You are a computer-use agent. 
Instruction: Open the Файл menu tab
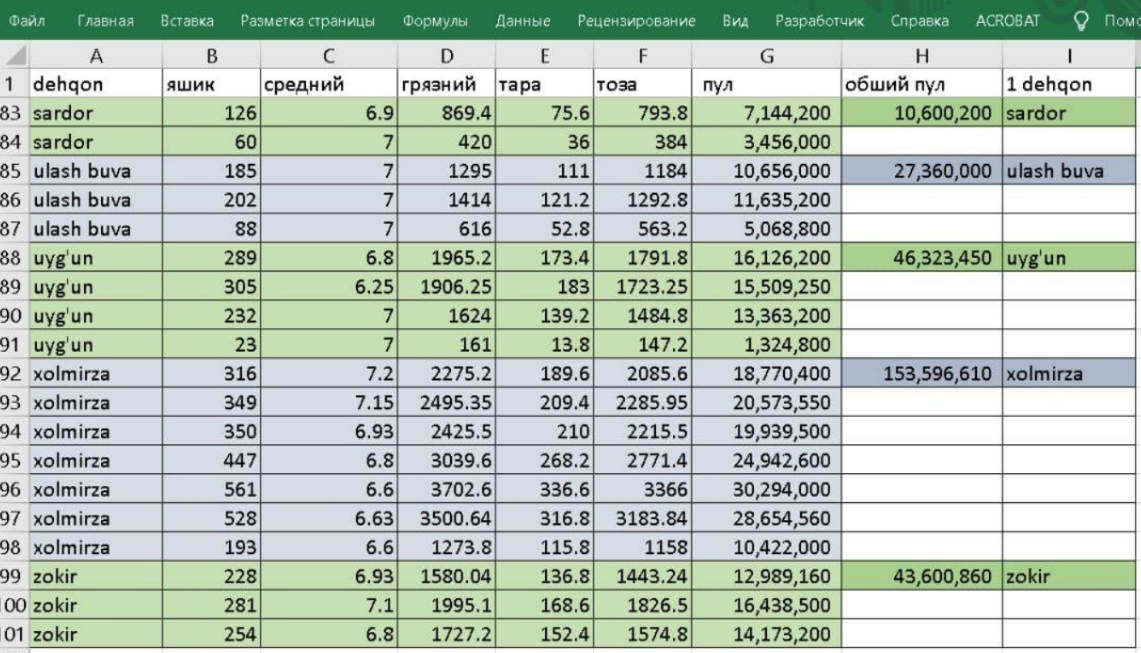[x=27, y=20]
